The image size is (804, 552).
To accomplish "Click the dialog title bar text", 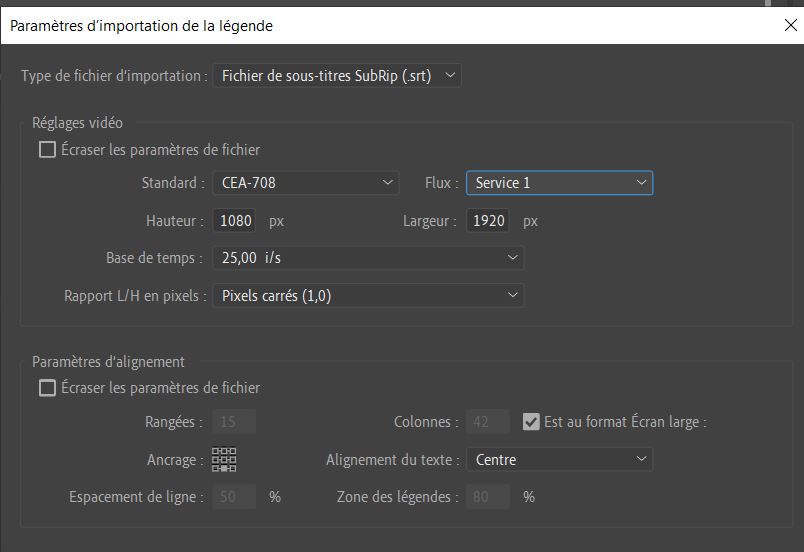I will pyautogui.click(x=141, y=26).
